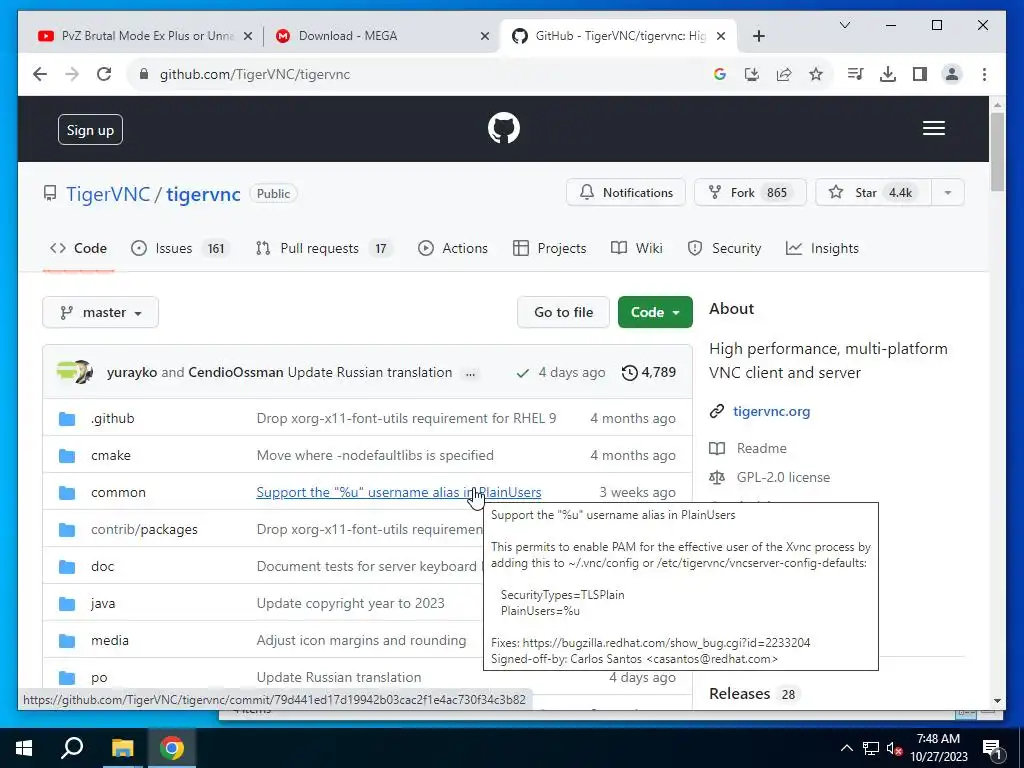
Task: Click the commit status checkmark icon
Action: pos(522,373)
